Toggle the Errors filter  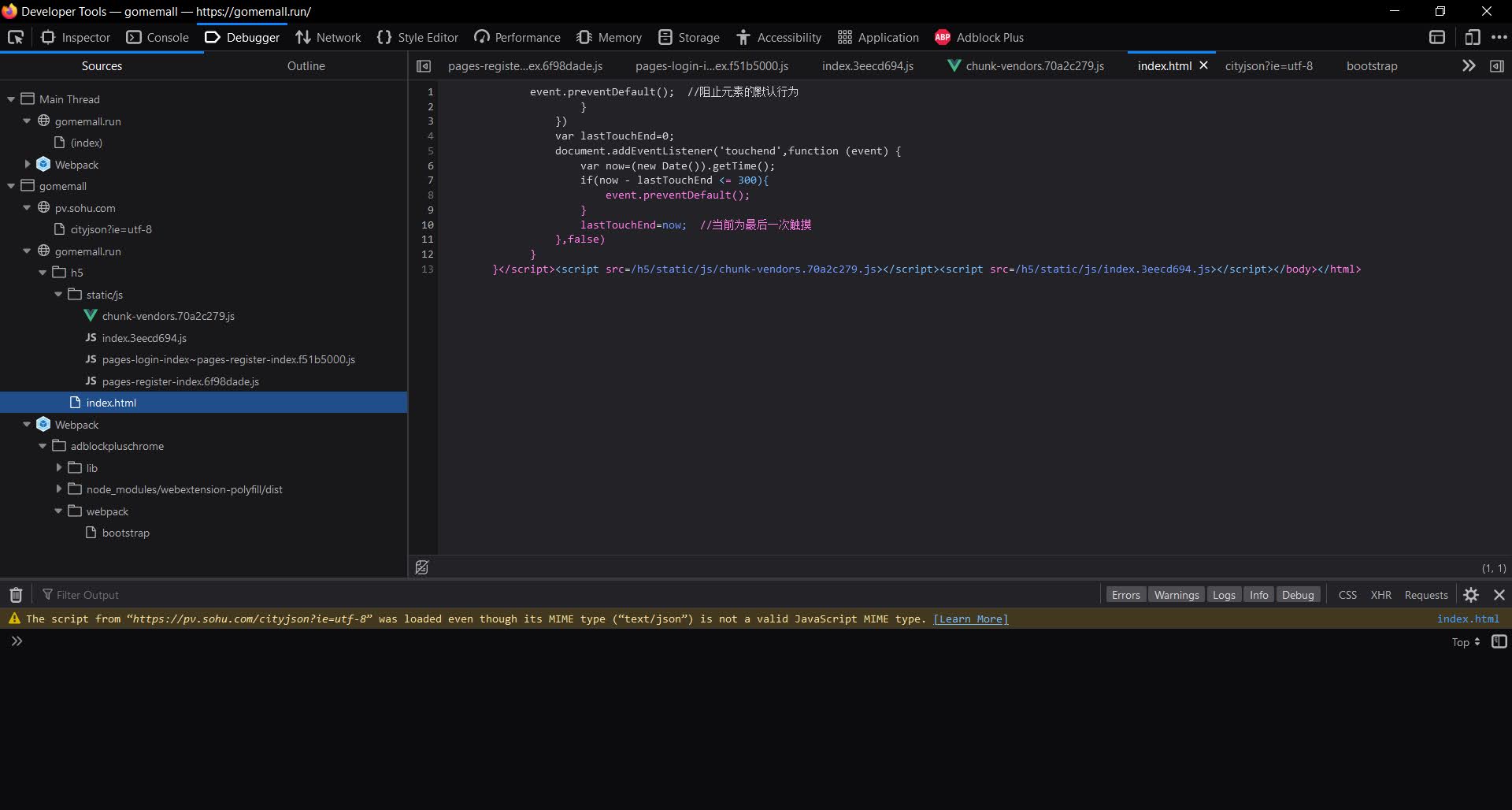[x=1125, y=595]
